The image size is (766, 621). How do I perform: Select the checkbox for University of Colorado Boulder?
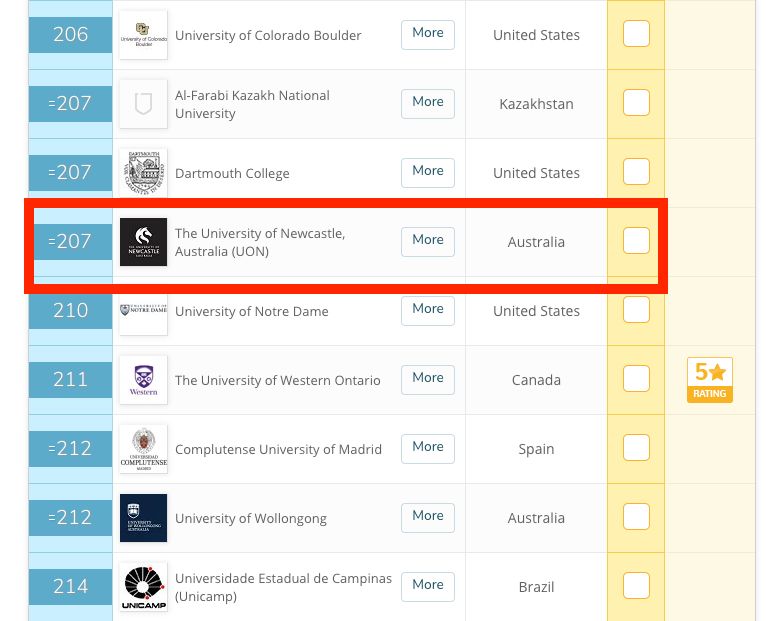(636, 34)
